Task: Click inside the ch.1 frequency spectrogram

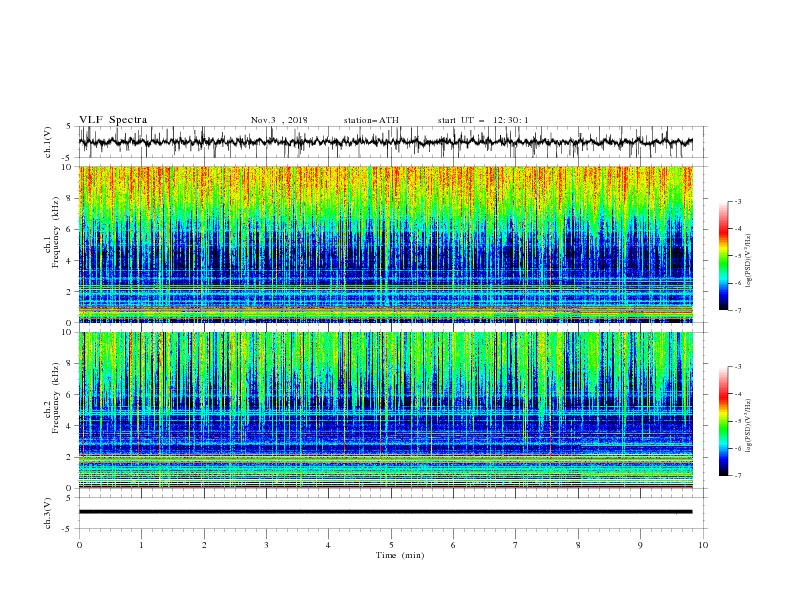Action: click(385, 244)
